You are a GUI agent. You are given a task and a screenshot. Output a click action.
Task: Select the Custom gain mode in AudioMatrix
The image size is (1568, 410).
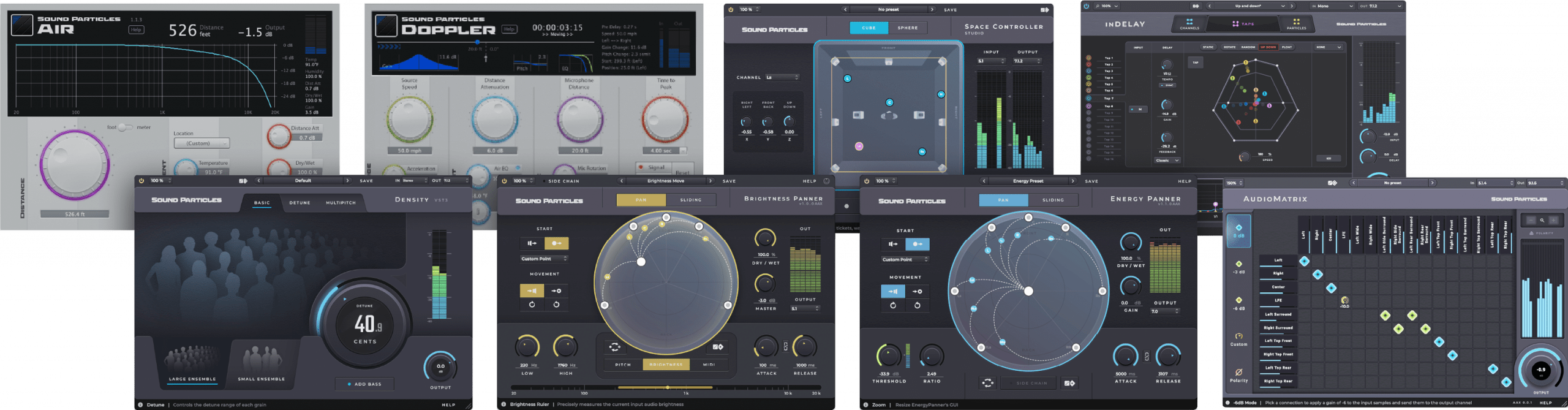[x=1238, y=340]
